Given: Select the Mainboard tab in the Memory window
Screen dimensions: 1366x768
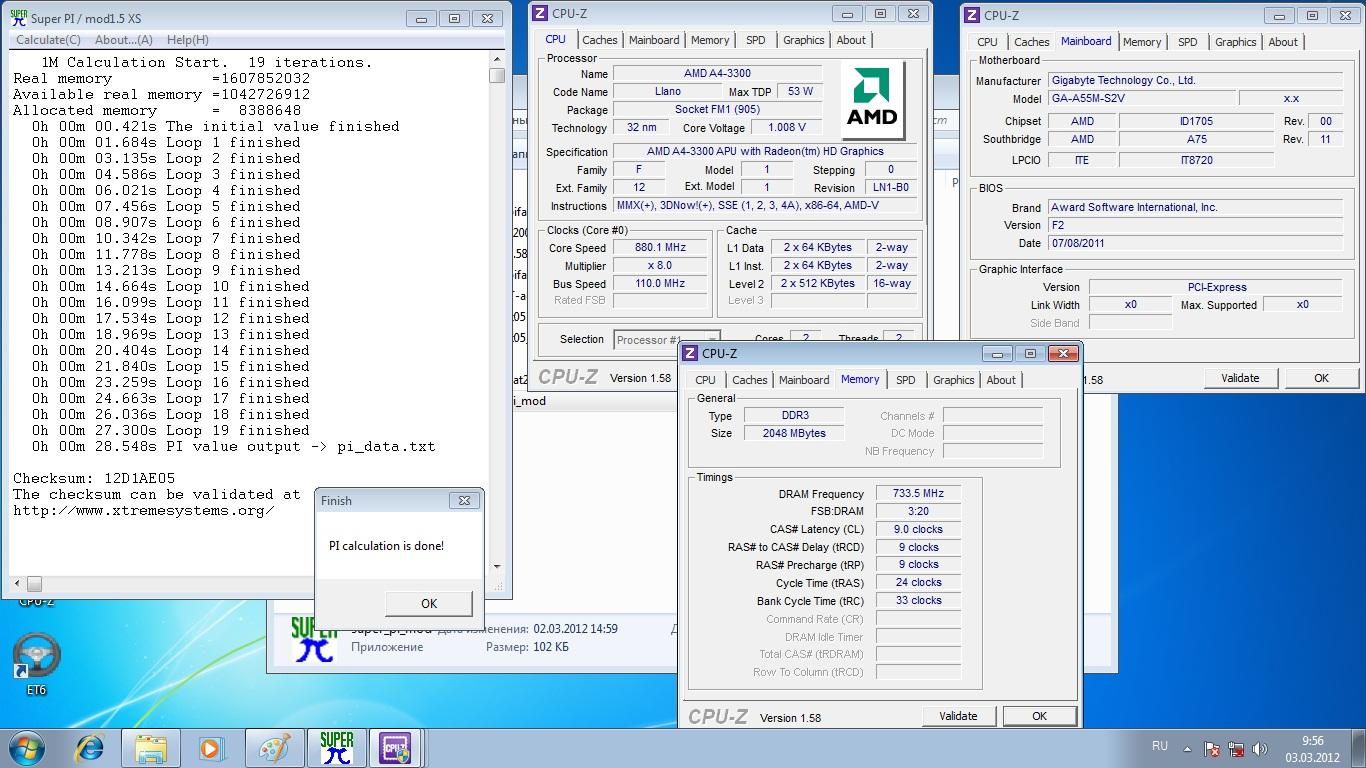Looking at the screenshot, I should pos(804,380).
